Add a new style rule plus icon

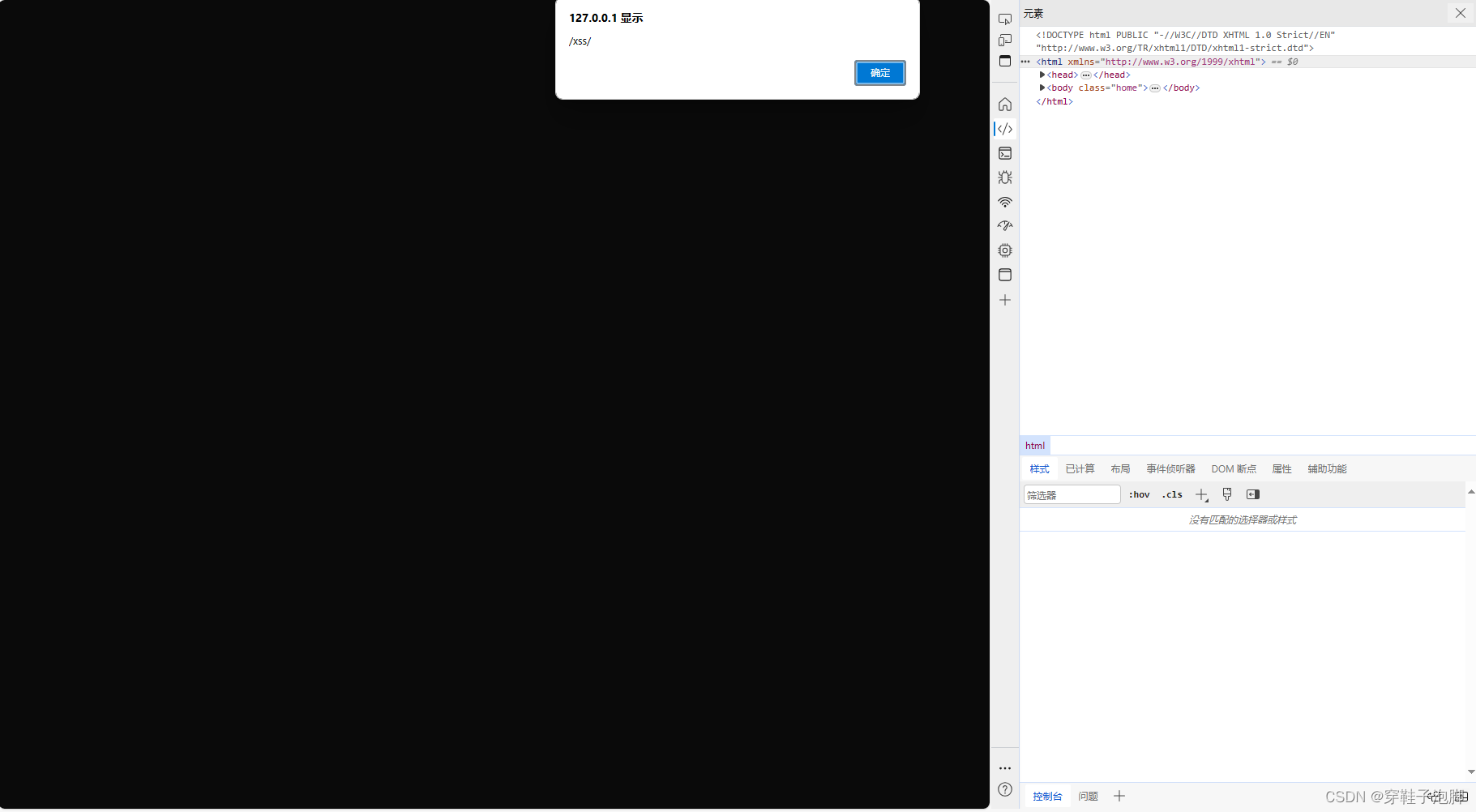click(1202, 494)
